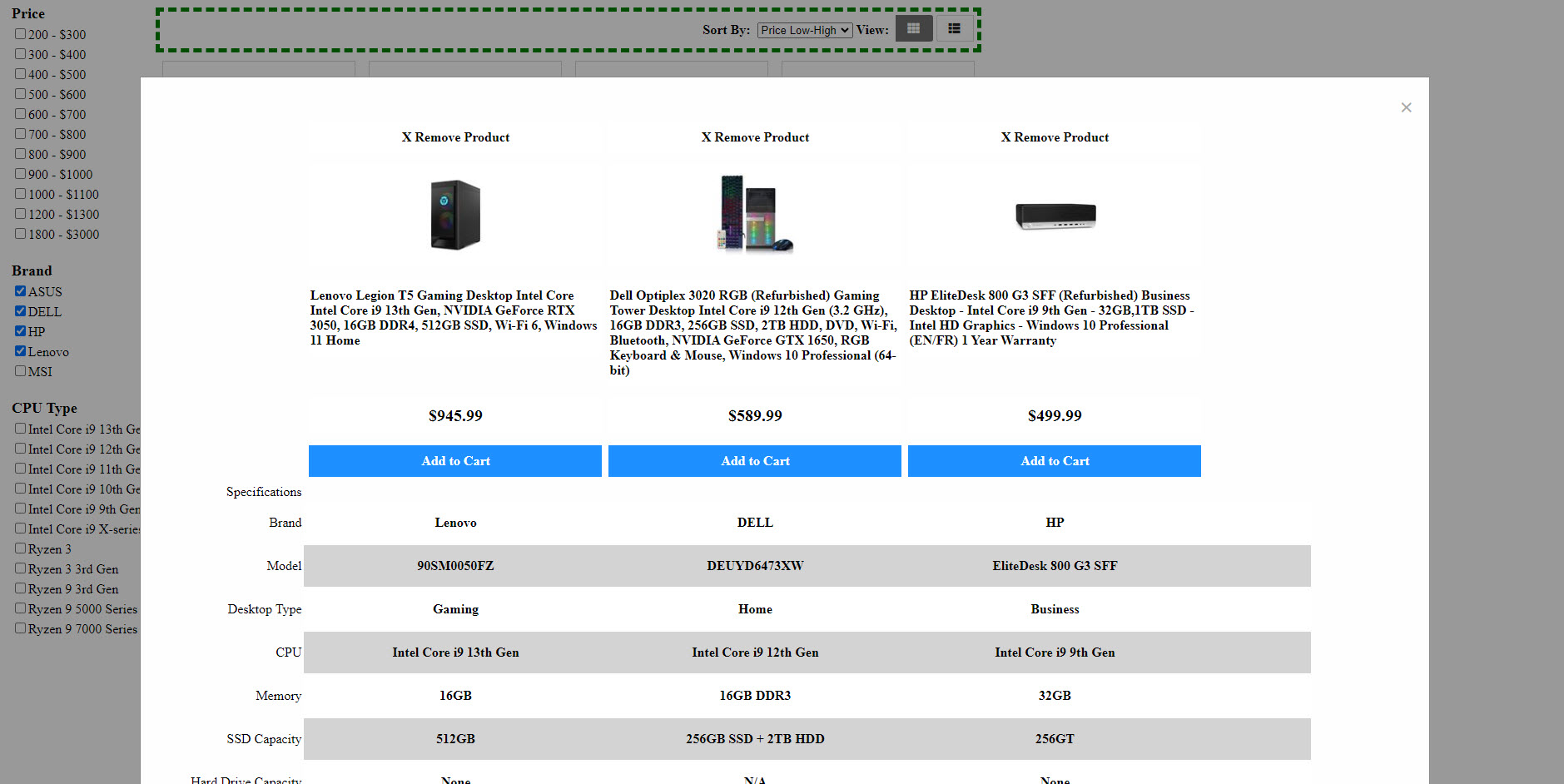The image size is (1564, 784).
Task: Add the $499.99 HP desktop to cart
Action: tap(1055, 461)
